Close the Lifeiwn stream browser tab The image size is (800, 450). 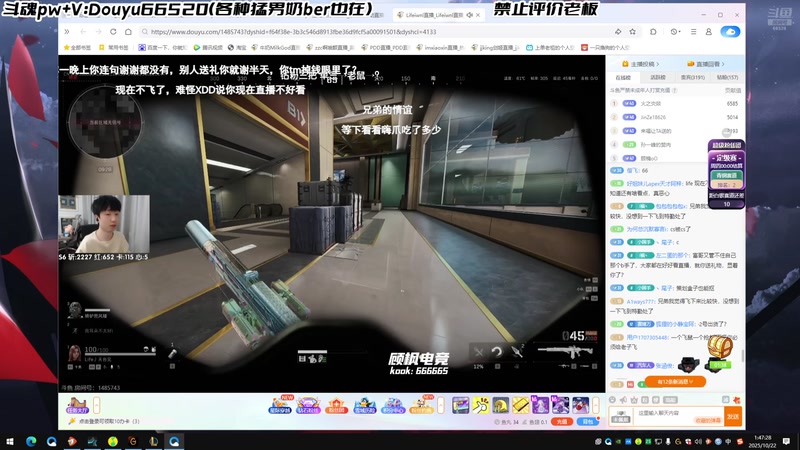click(x=478, y=15)
